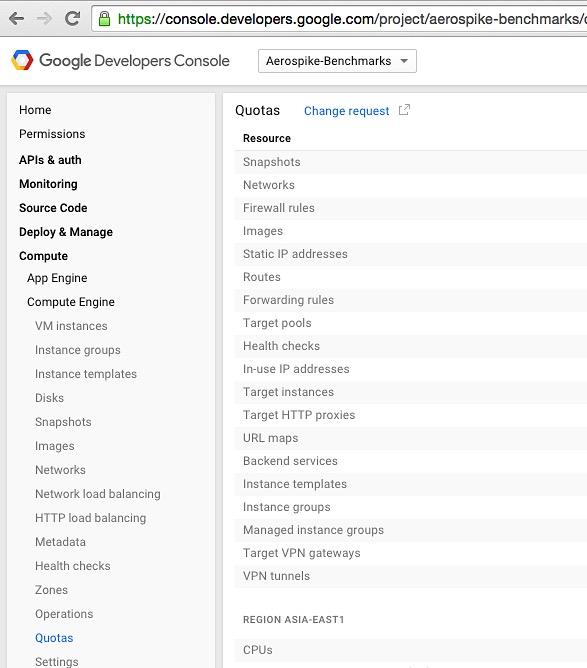
Task: Collapse the Compute section
Action: coord(43,256)
